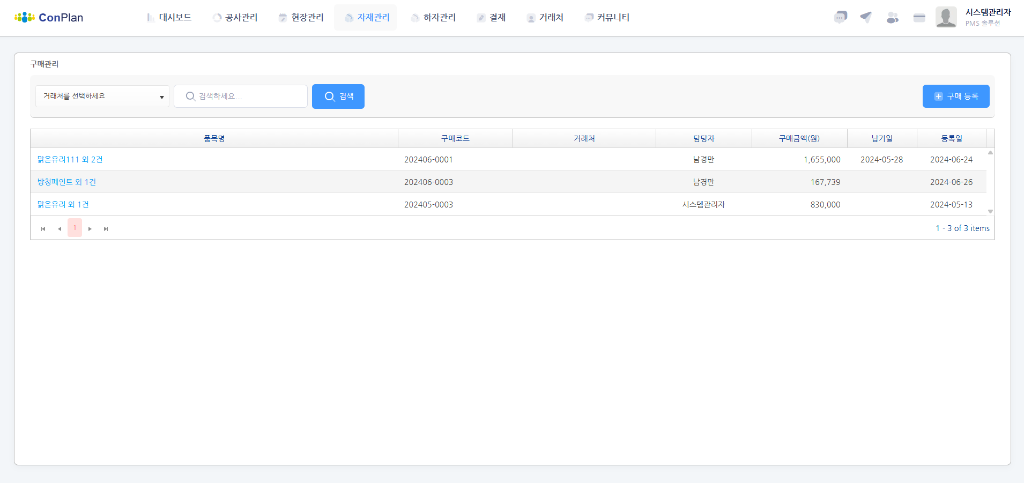Viewport: 1024px width, 483px height.
Task: Click table scrollbar down arrow
Action: click(x=990, y=211)
